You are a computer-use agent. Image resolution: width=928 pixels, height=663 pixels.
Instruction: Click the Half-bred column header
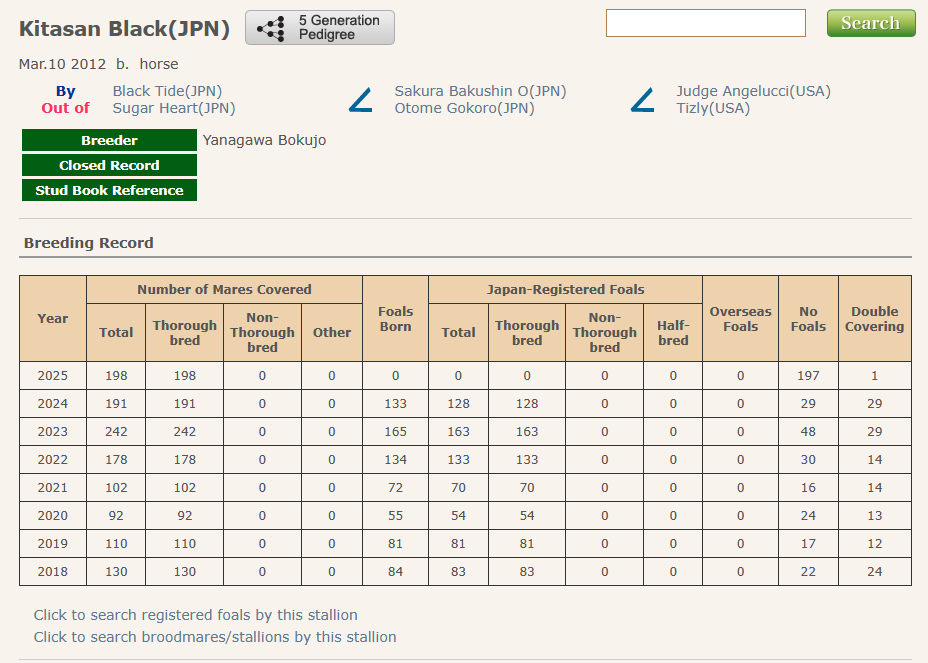point(673,333)
